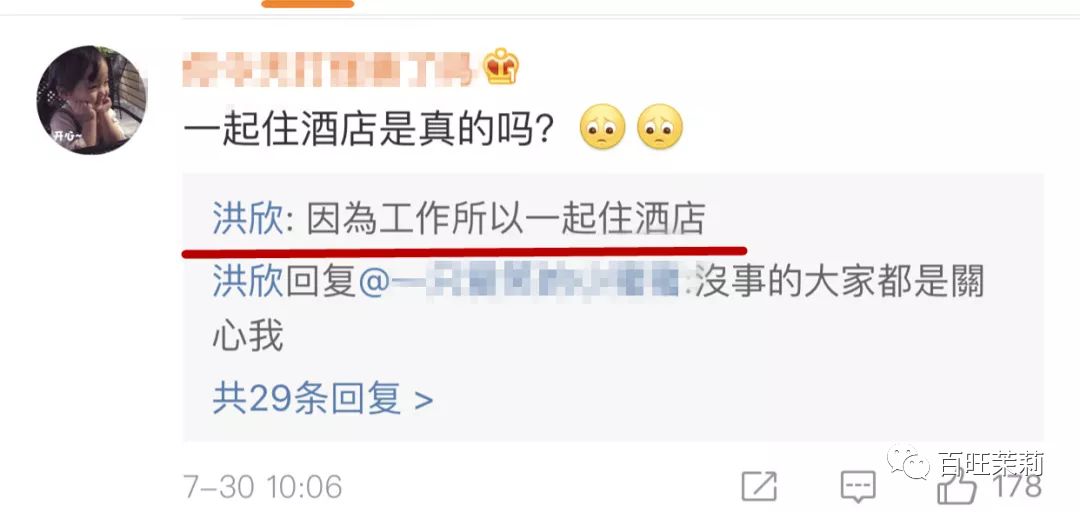The image size is (1080, 512).
Task: Expand all replies via 共29条回复
Action: (322, 398)
